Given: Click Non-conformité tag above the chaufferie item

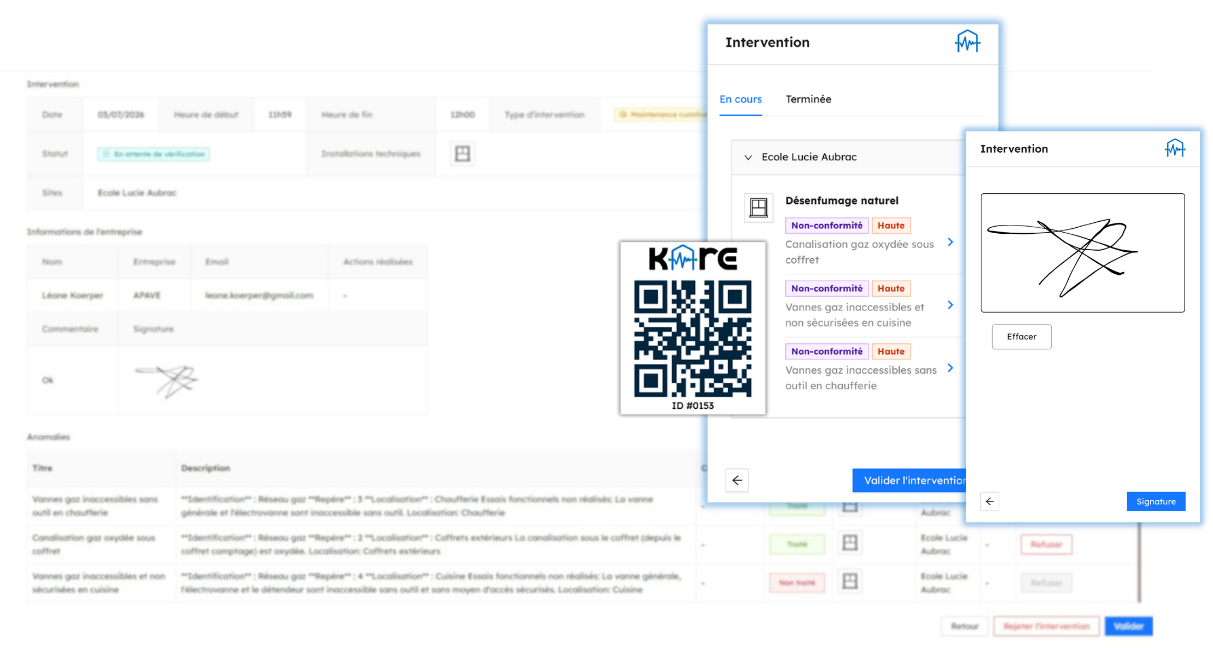Looking at the screenshot, I should (x=827, y=352).
